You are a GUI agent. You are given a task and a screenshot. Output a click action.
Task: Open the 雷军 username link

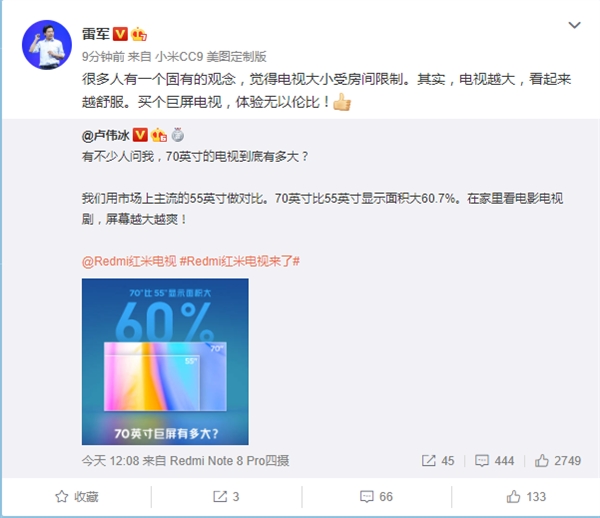coord(96,34)
